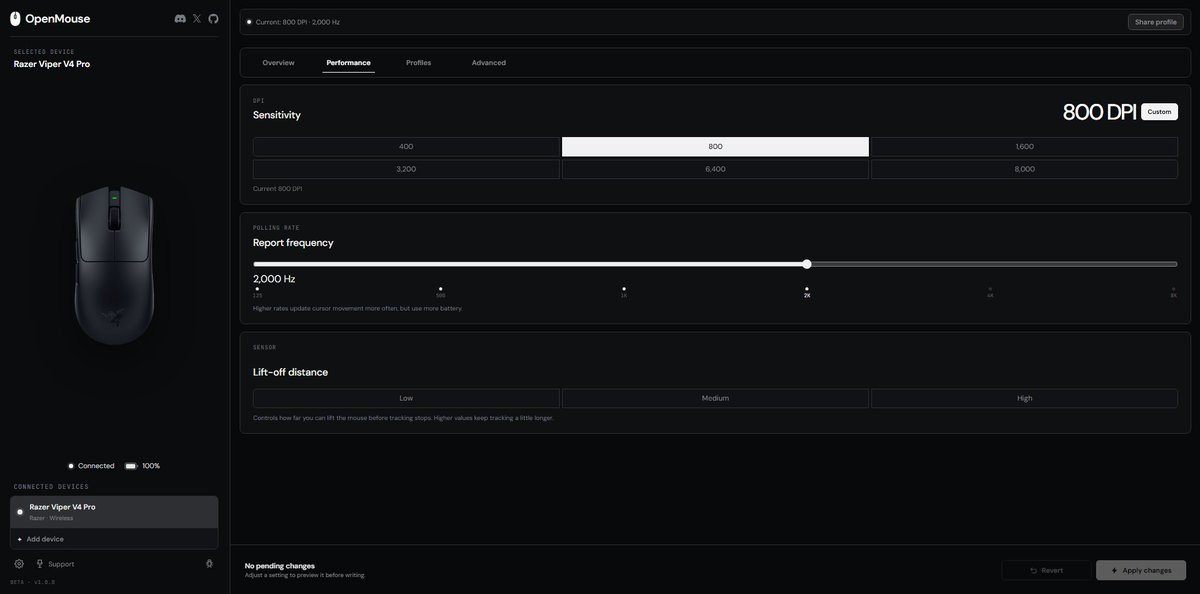The height and width of the screenshot is (594, 1200).
Task: Click the 'Connected' status text
Action: [96, 466]
